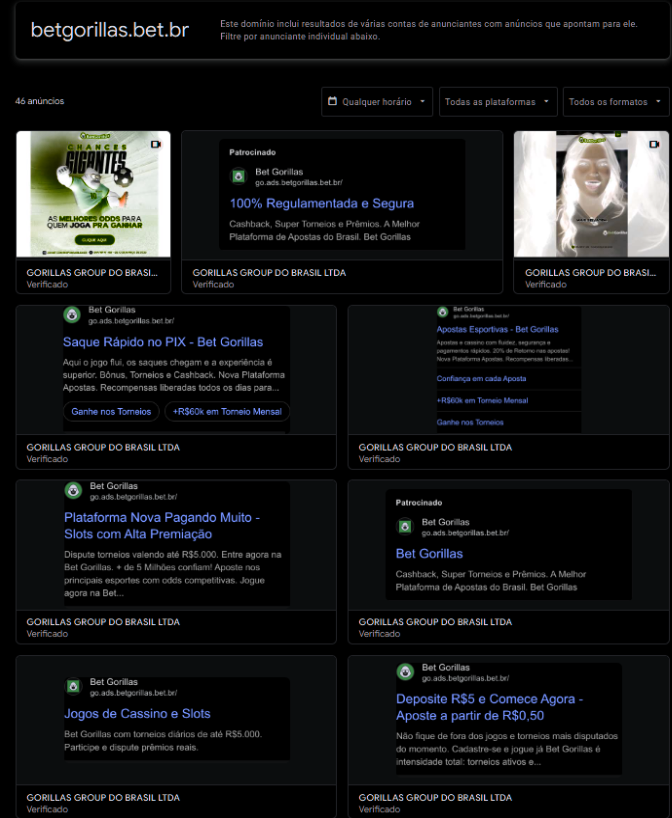Screen dimensions: 672x818
Task: Click the calendar icon in the date filter
Action: coord(332,102)
